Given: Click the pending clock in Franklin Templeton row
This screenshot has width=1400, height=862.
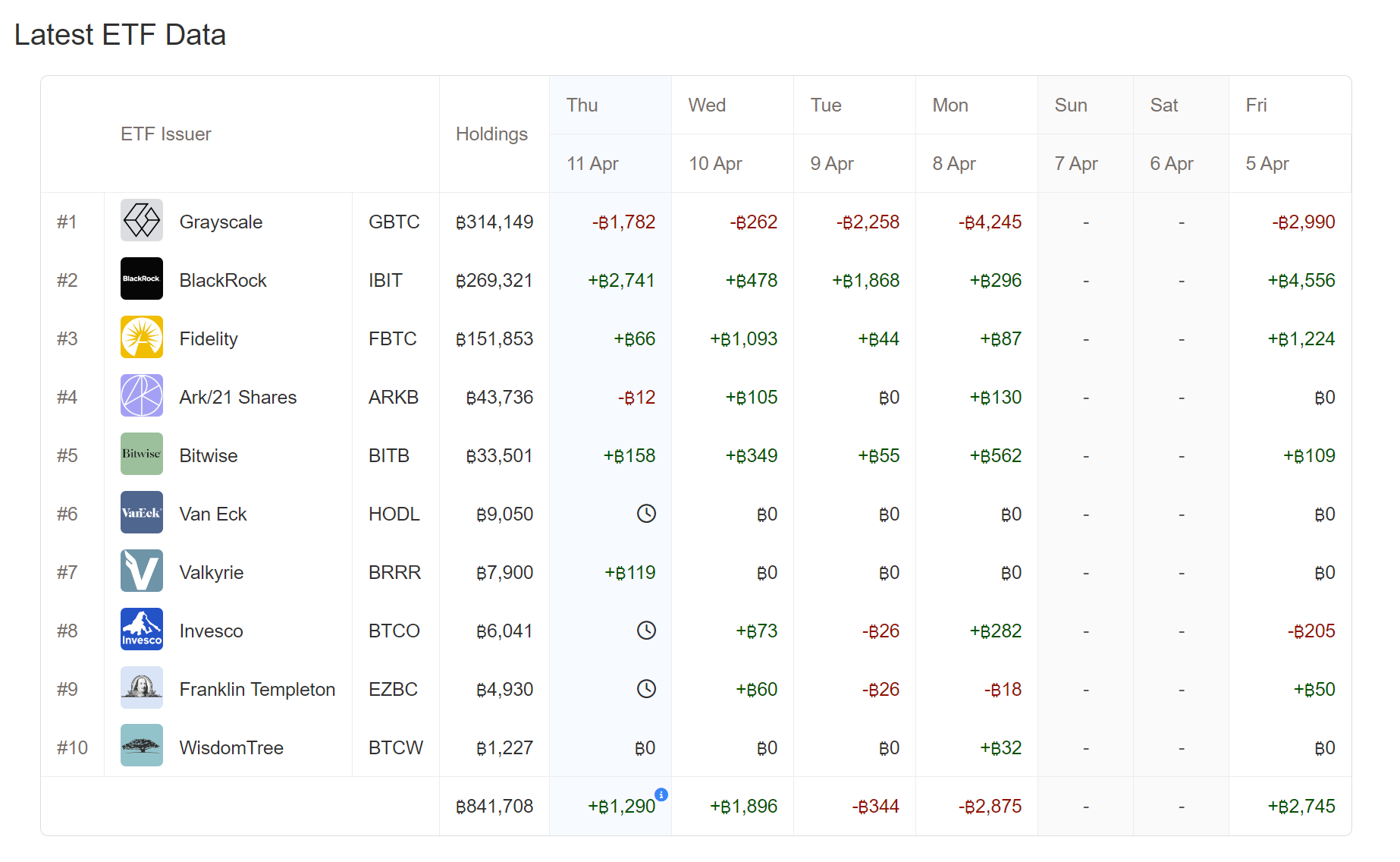Looking at the screenshot, I should pos(646,689).
